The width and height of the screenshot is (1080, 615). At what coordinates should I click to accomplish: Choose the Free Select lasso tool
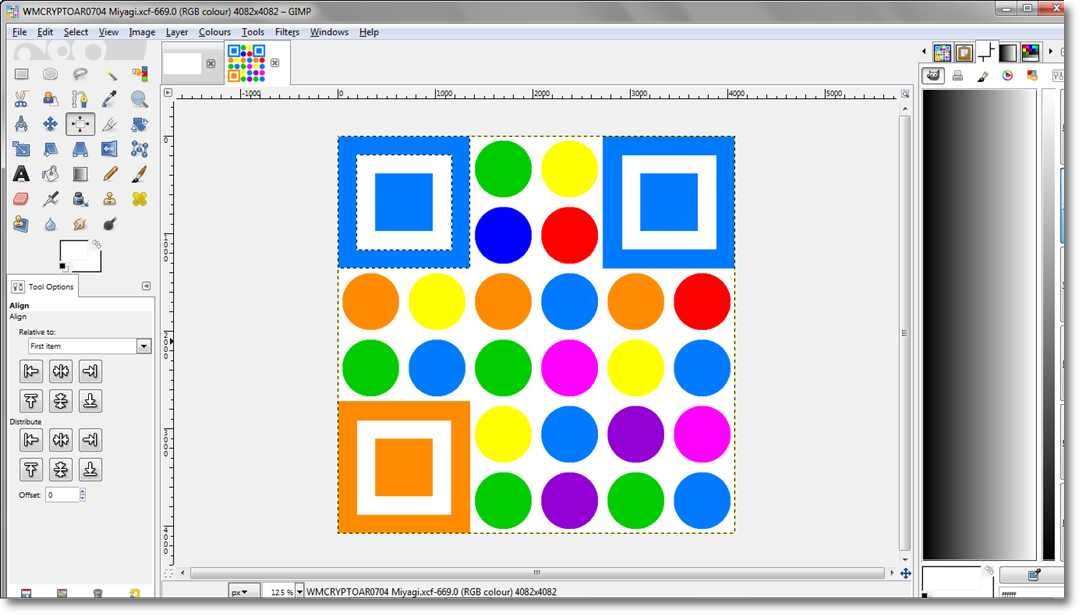pos(80,74)
